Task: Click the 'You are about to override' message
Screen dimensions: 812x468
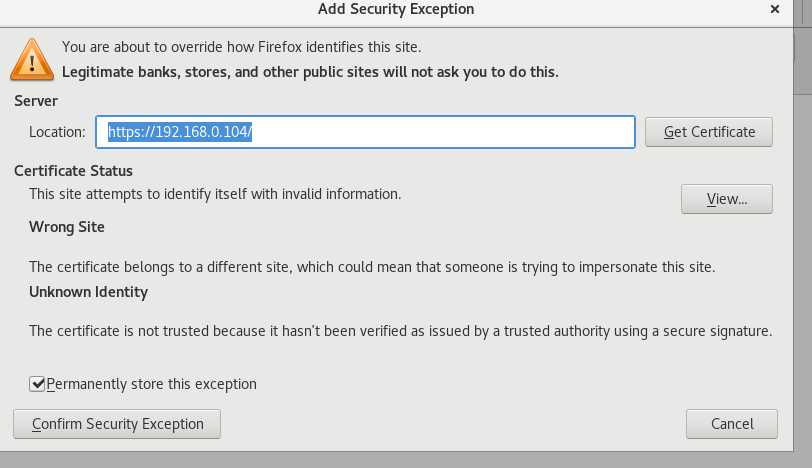Action: click(241, 47)
